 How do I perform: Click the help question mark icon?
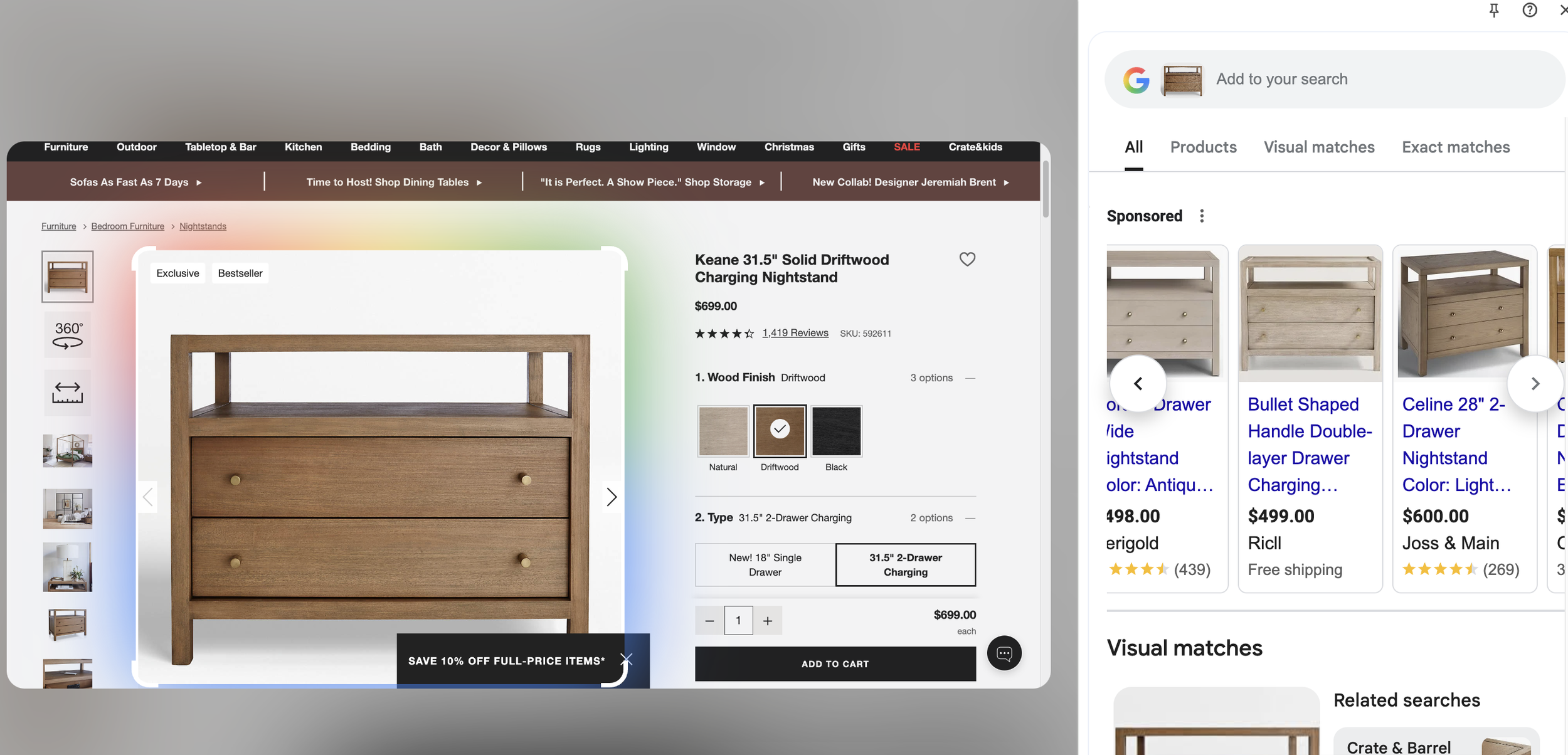[1529, 10]
